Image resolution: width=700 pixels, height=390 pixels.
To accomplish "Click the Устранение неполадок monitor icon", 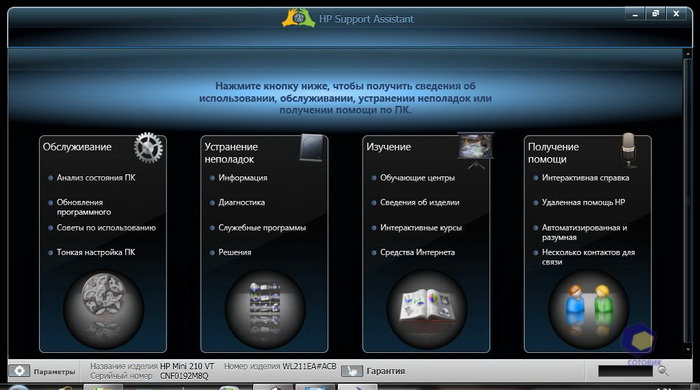I will tap(312, 147).
